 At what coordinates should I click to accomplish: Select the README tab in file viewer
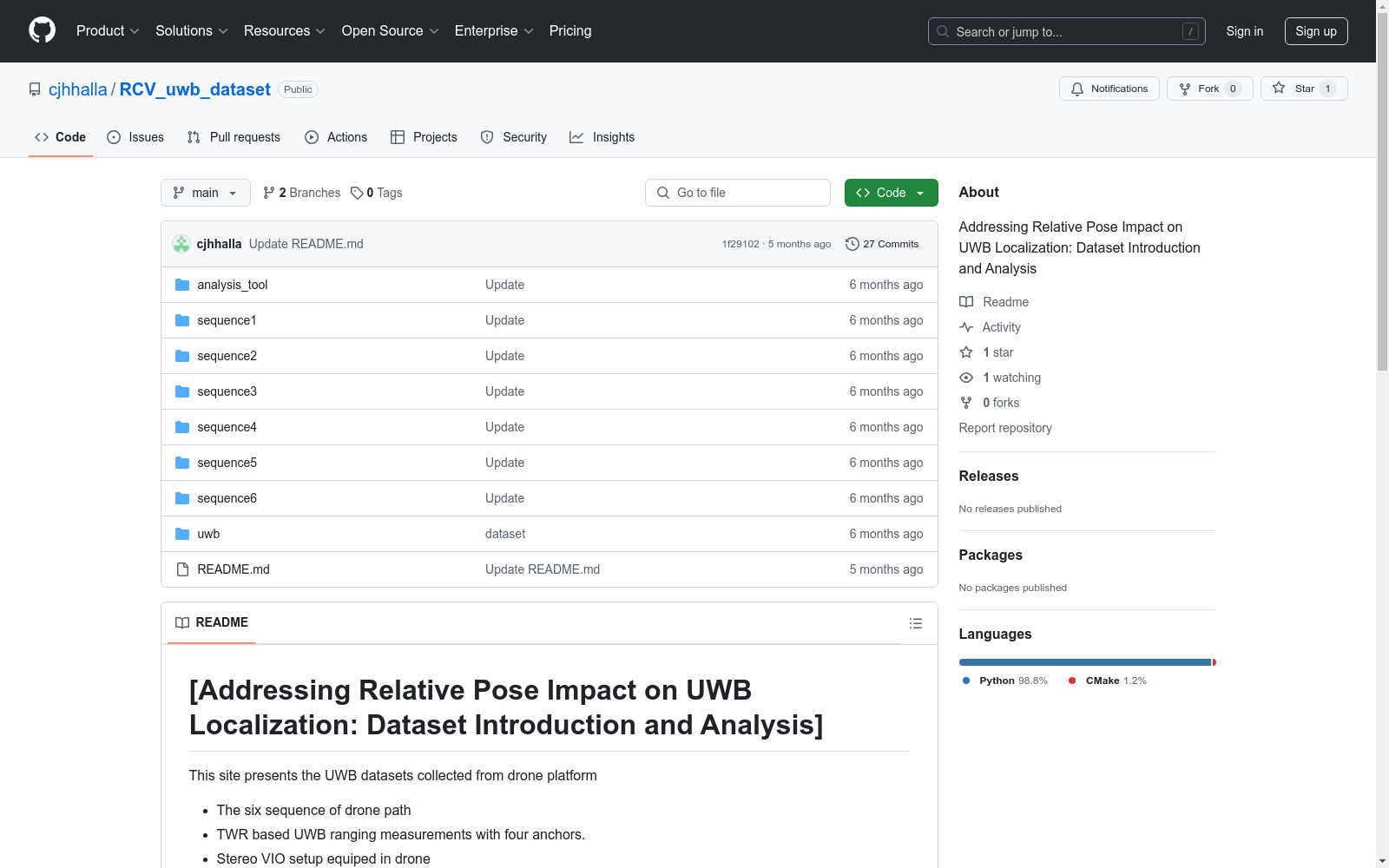pyautogui.click(x=212, y=622)
